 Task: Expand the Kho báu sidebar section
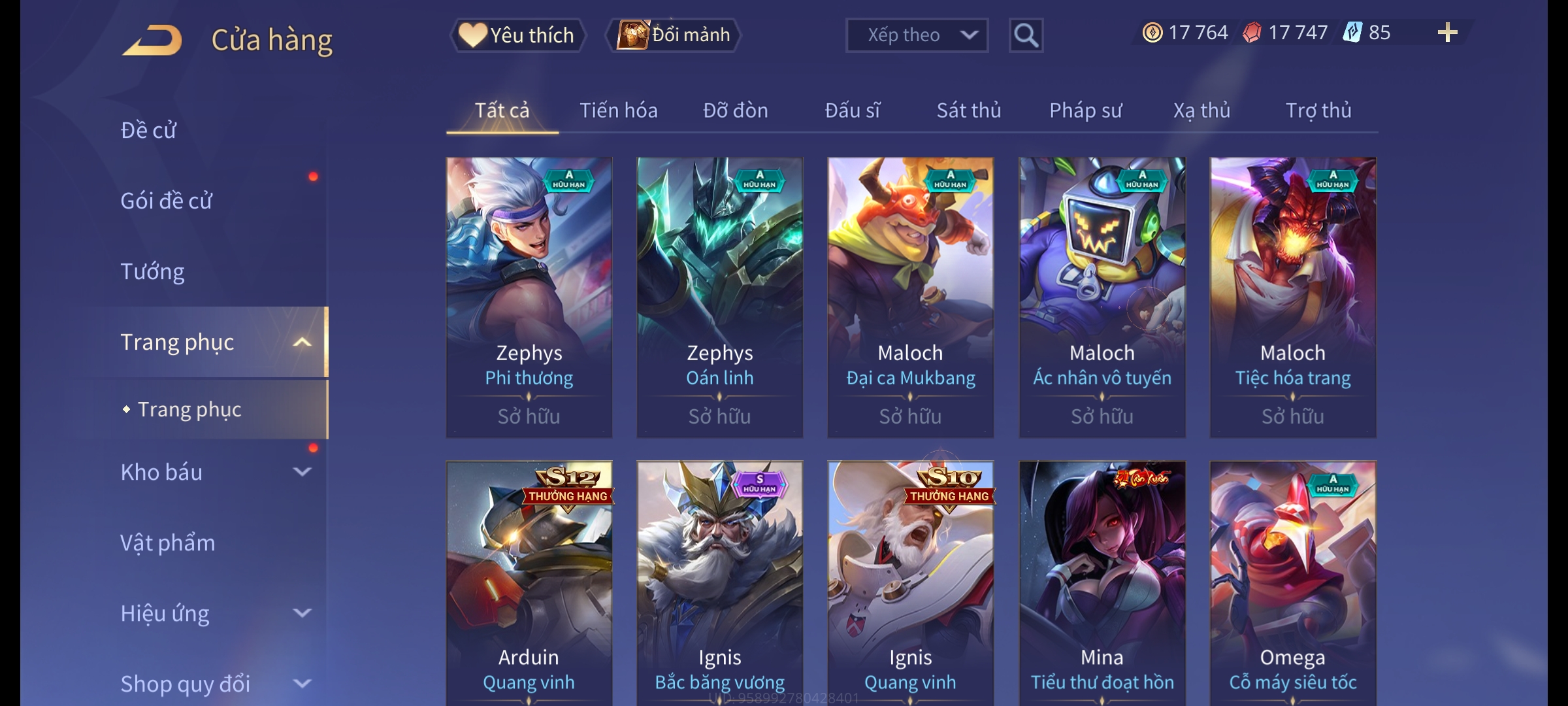pyautogui.click(x=302, y=472)
